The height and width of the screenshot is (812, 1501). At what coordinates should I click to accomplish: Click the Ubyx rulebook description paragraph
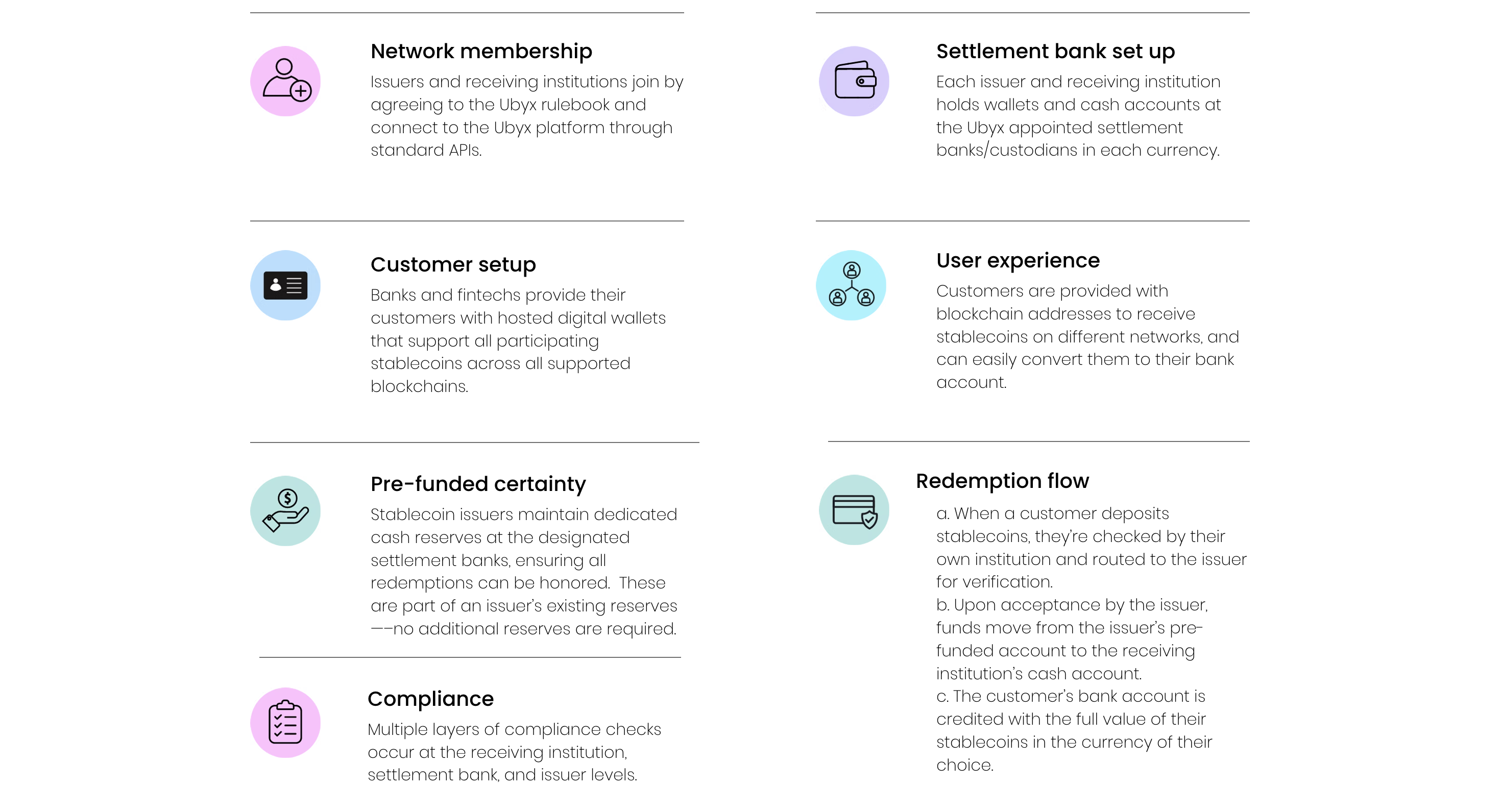(527, 116)
